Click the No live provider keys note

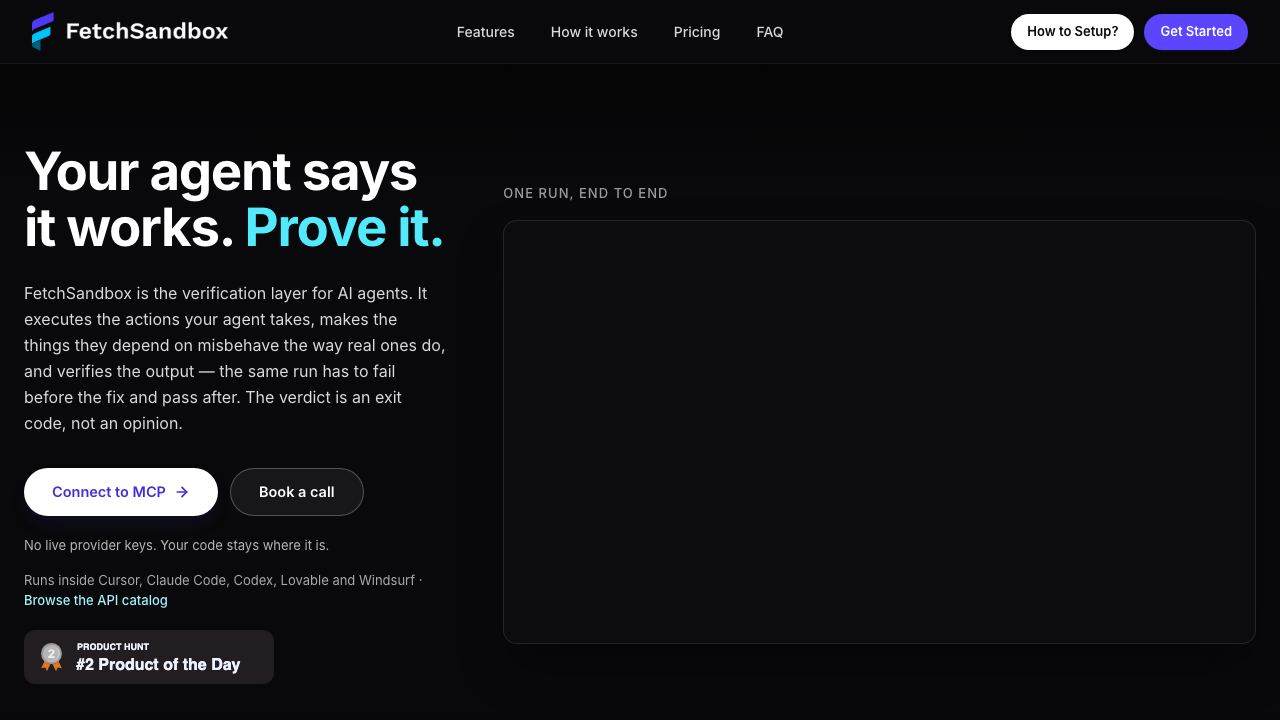176,545
